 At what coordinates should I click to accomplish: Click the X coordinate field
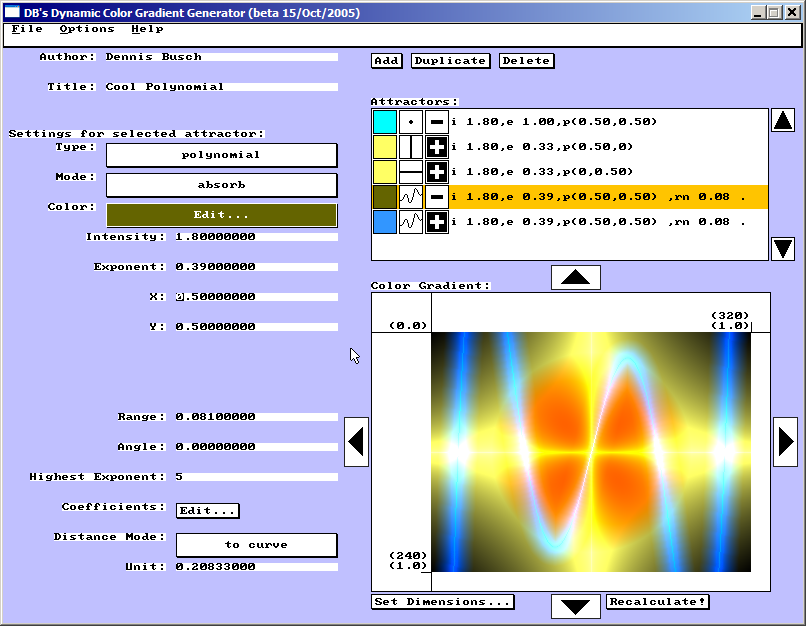point(257,297)
